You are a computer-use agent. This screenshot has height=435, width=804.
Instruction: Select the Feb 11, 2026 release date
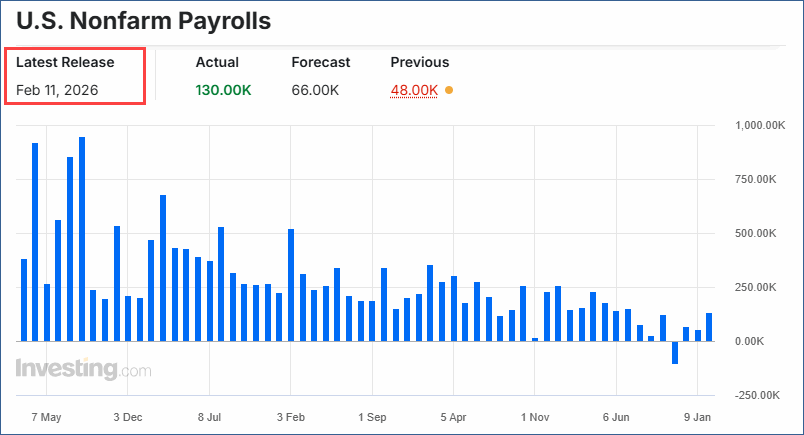coord(64,90)
